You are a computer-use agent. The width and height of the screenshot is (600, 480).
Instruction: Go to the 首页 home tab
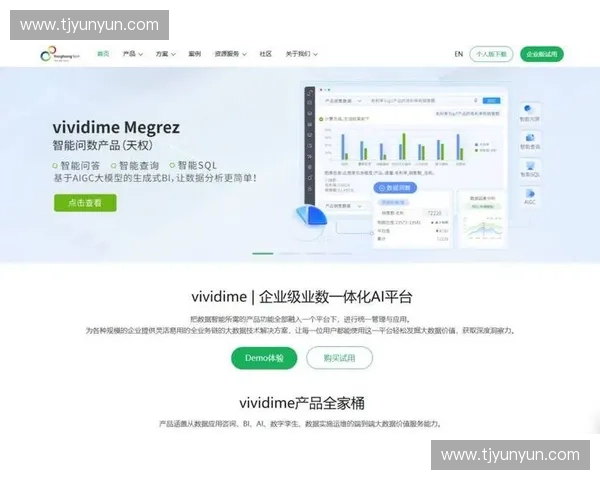(103, 54)
